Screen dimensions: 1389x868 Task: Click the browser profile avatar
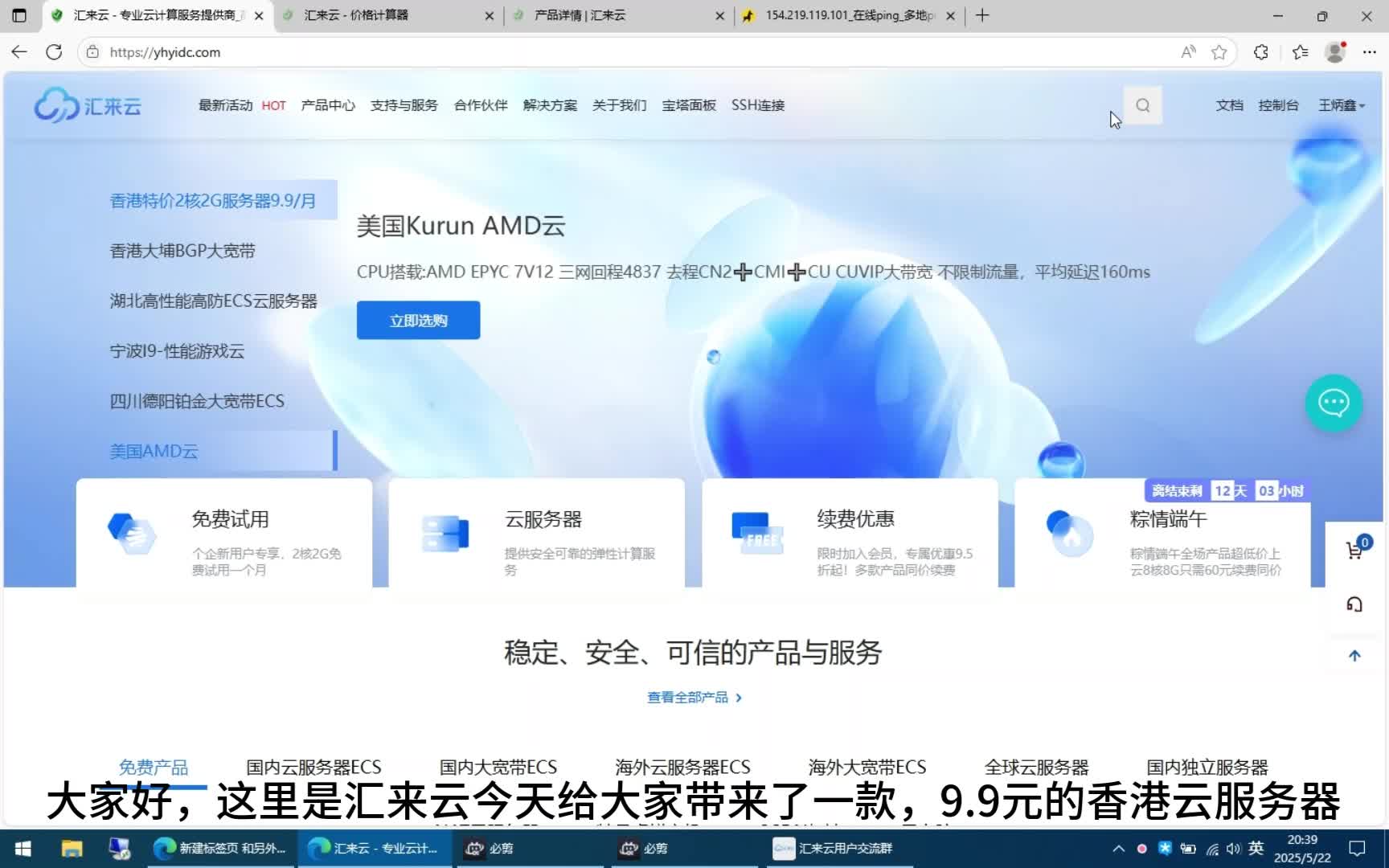coord(1336,52)
